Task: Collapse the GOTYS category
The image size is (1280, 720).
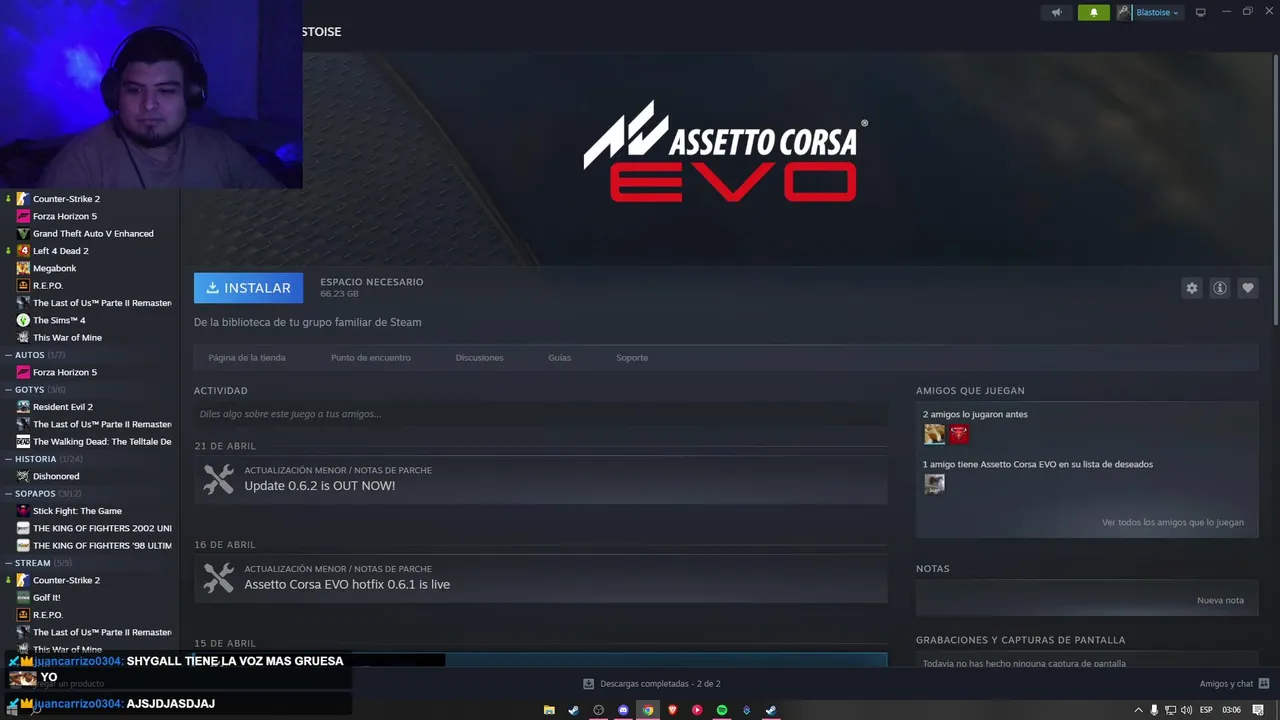Action: point(9,390)
